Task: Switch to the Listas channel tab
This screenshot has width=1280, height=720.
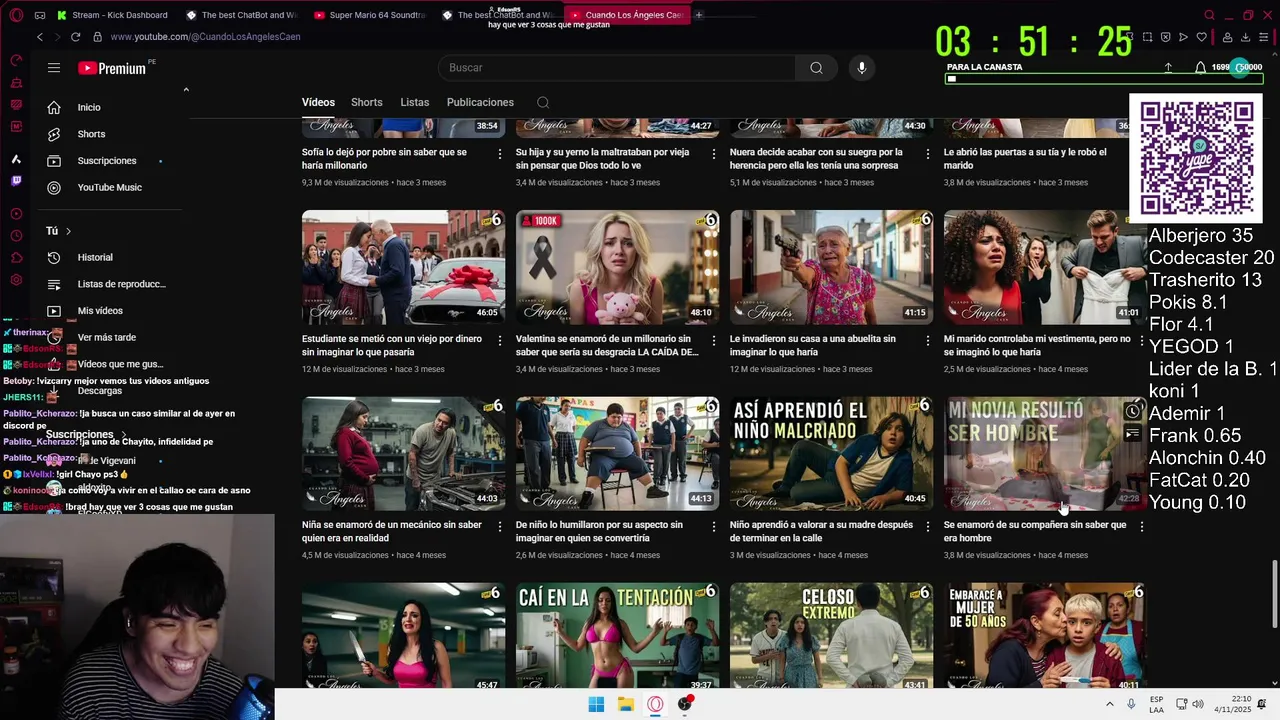Action: point(414,102)
